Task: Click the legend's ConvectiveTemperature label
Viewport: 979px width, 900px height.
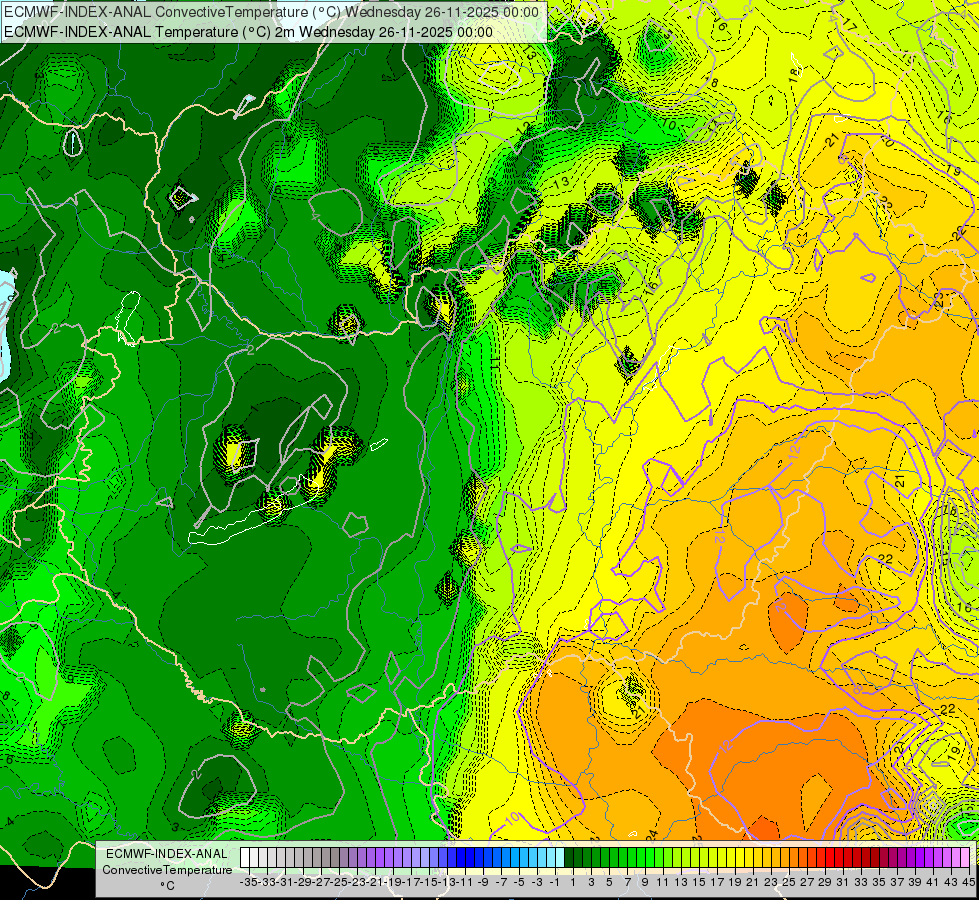Action: 167,869
